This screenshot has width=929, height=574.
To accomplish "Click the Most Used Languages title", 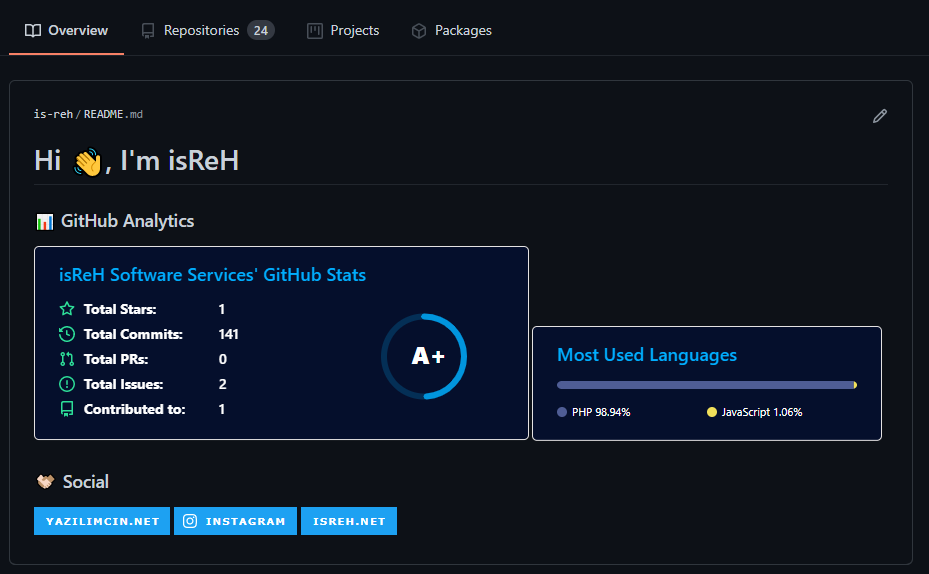I will [x=647, y=355].
